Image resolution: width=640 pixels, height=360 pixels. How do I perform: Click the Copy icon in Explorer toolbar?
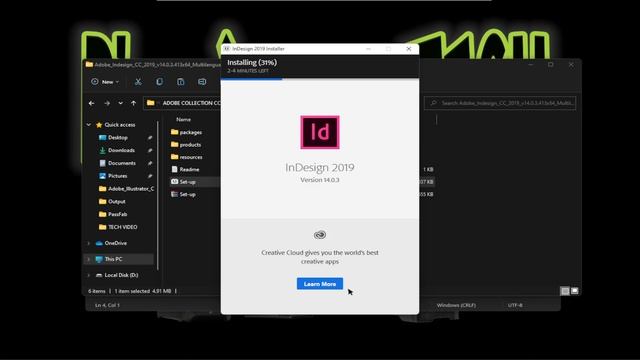click(159, 82)
